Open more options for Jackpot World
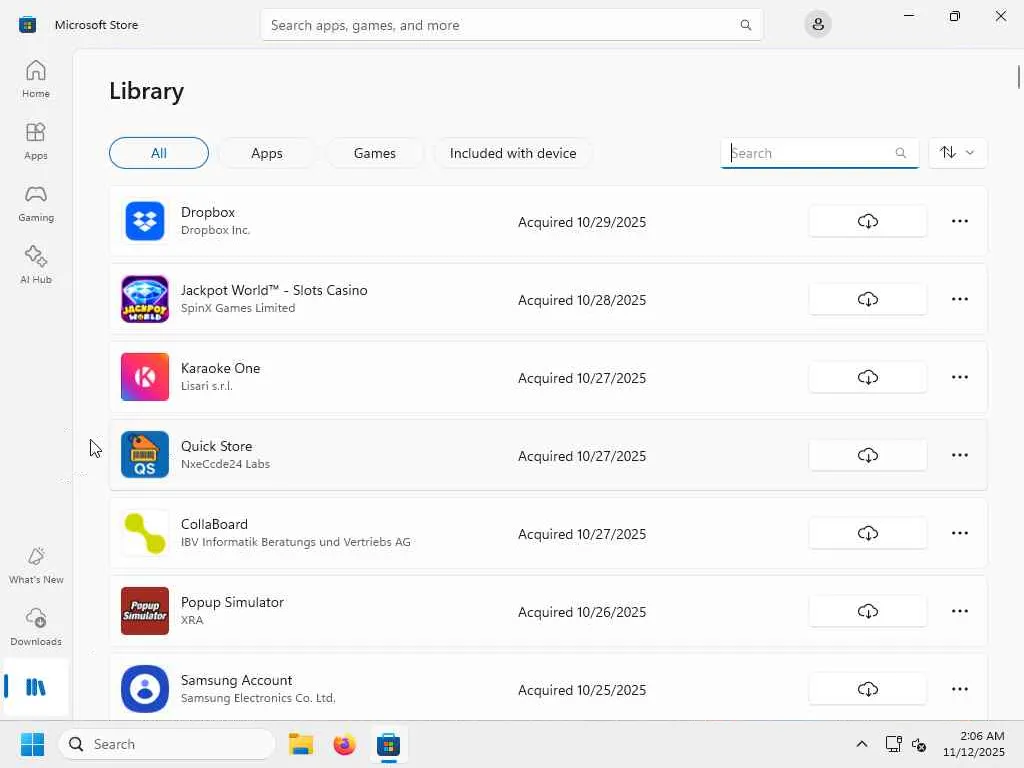This screenshot has height=768, width=1024. click(959, 299)
